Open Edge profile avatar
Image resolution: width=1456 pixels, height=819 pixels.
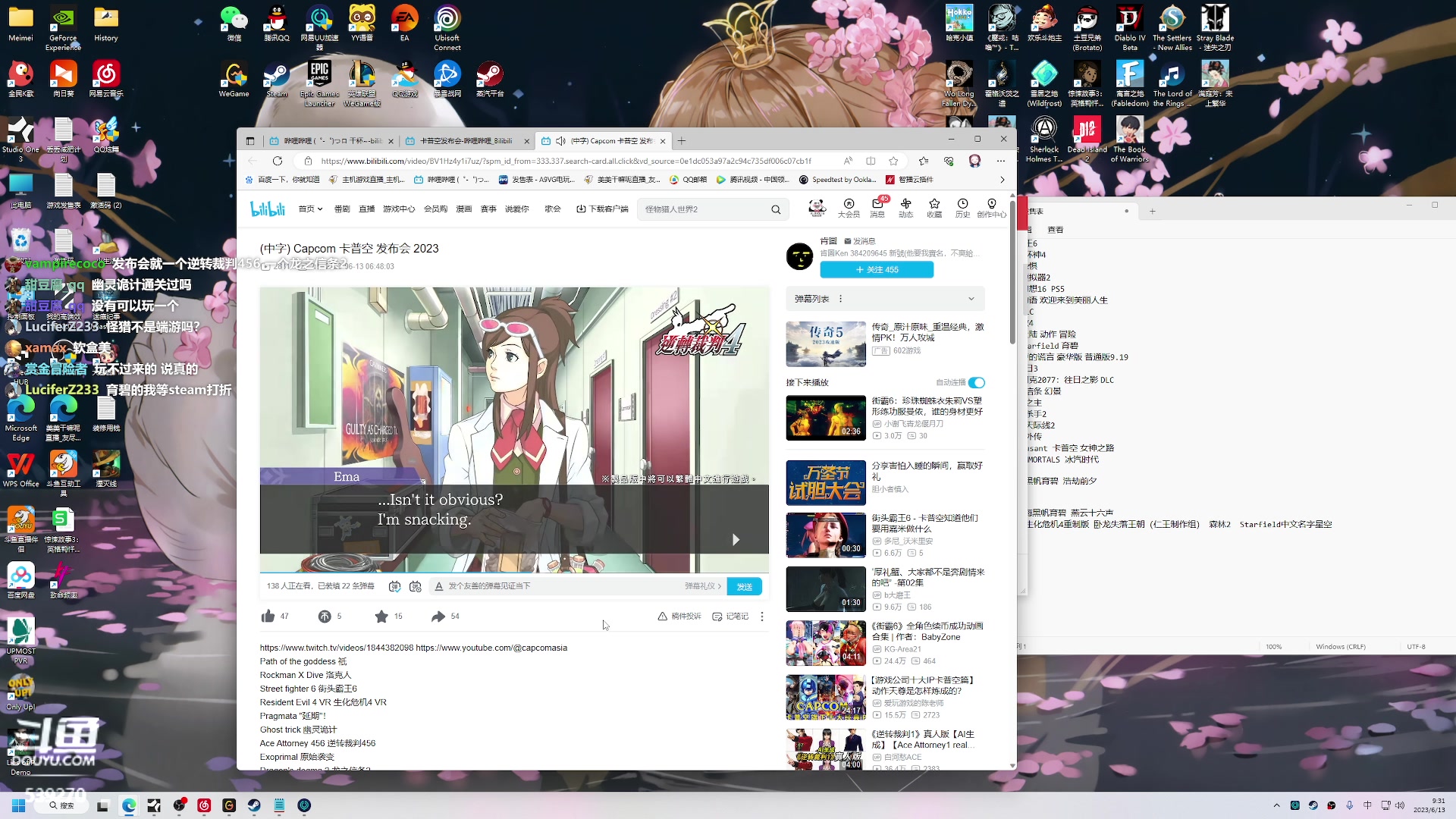[x=974, y=161]
